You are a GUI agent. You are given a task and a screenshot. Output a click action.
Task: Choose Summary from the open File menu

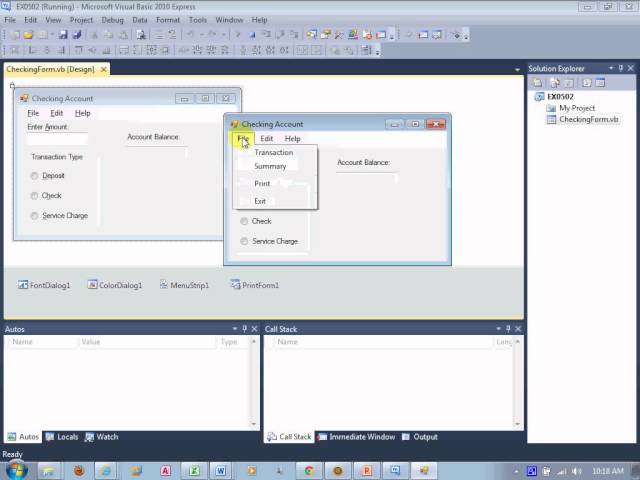coord(275,166)
